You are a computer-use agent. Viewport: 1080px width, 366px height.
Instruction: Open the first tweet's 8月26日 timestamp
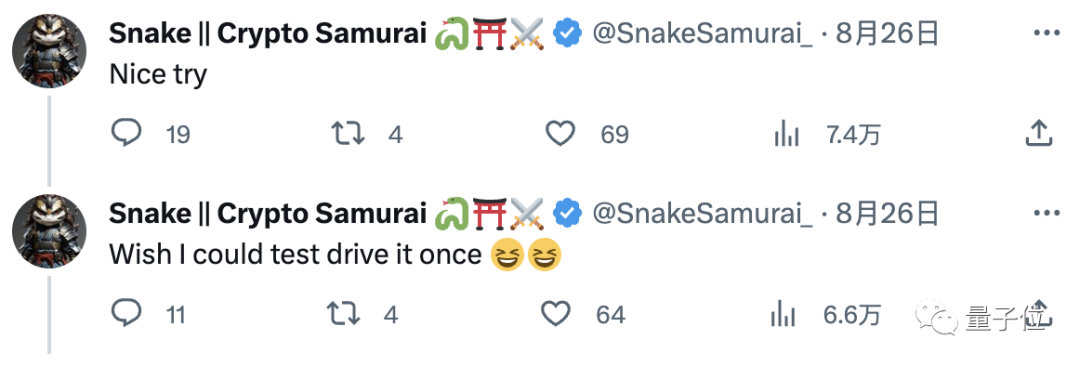[888, 33]
